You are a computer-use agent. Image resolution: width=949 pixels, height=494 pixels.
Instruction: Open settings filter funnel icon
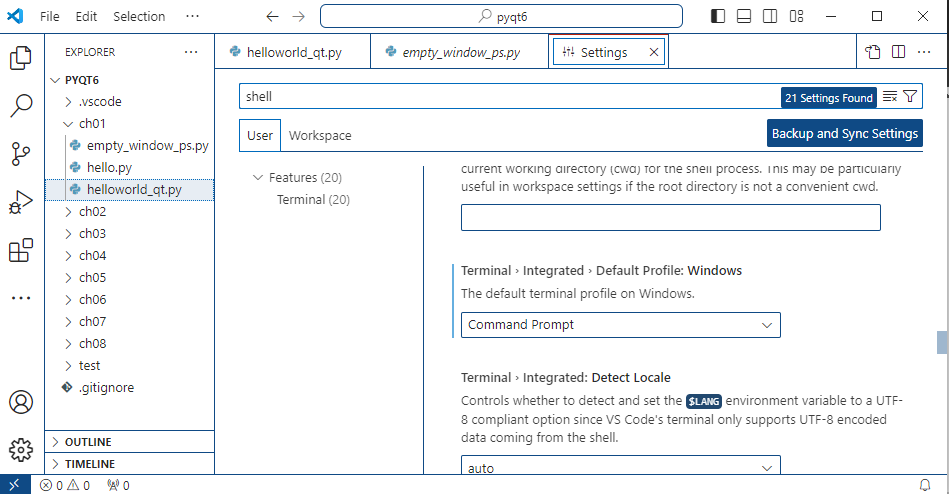click(910, 97)
